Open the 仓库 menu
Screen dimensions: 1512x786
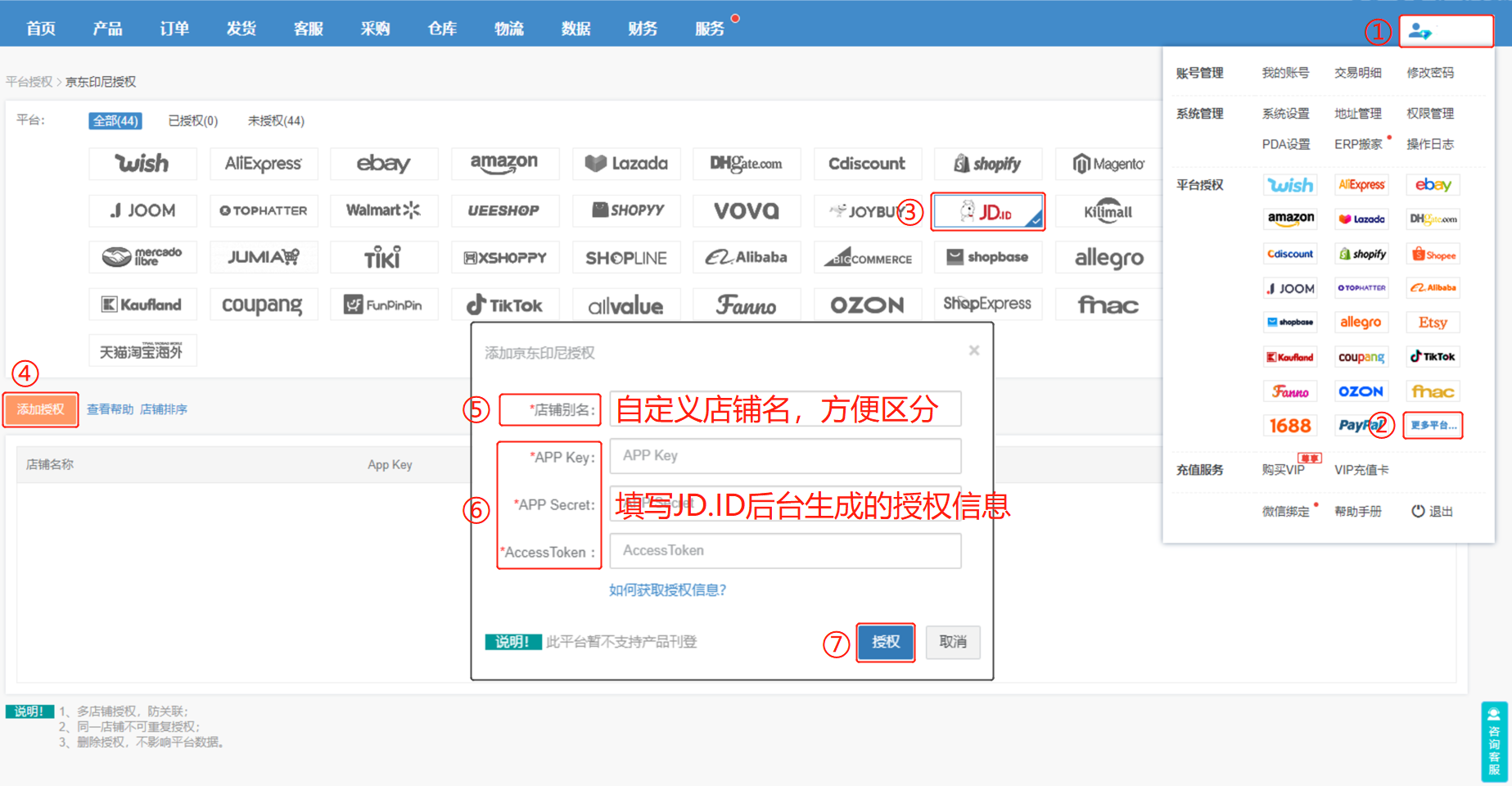442,29
